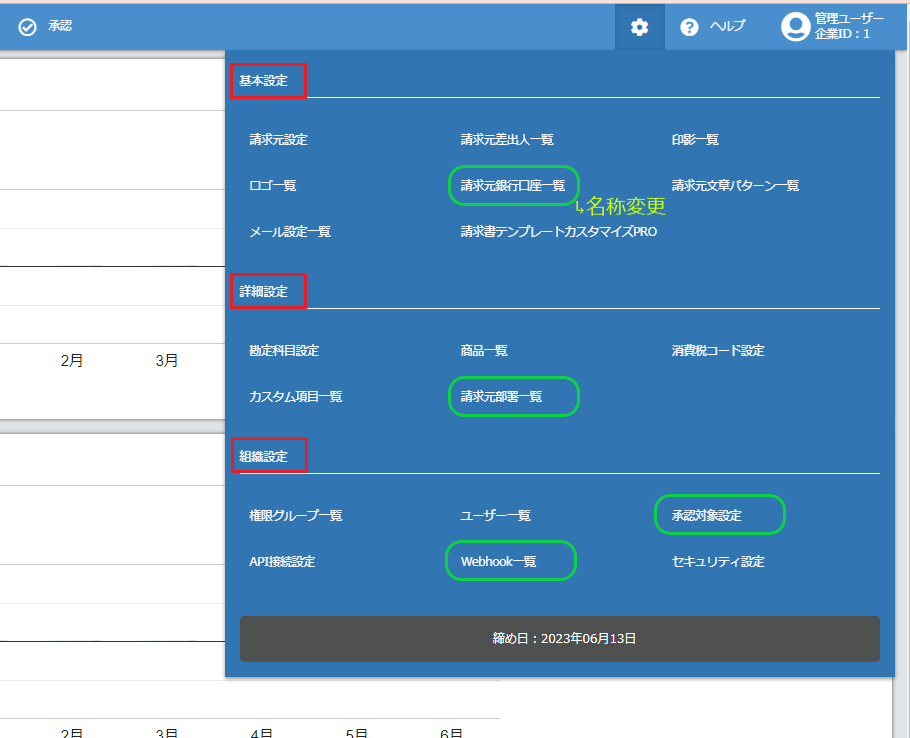Open the 管理ユーザー account icon

click(x=795, y=26)
